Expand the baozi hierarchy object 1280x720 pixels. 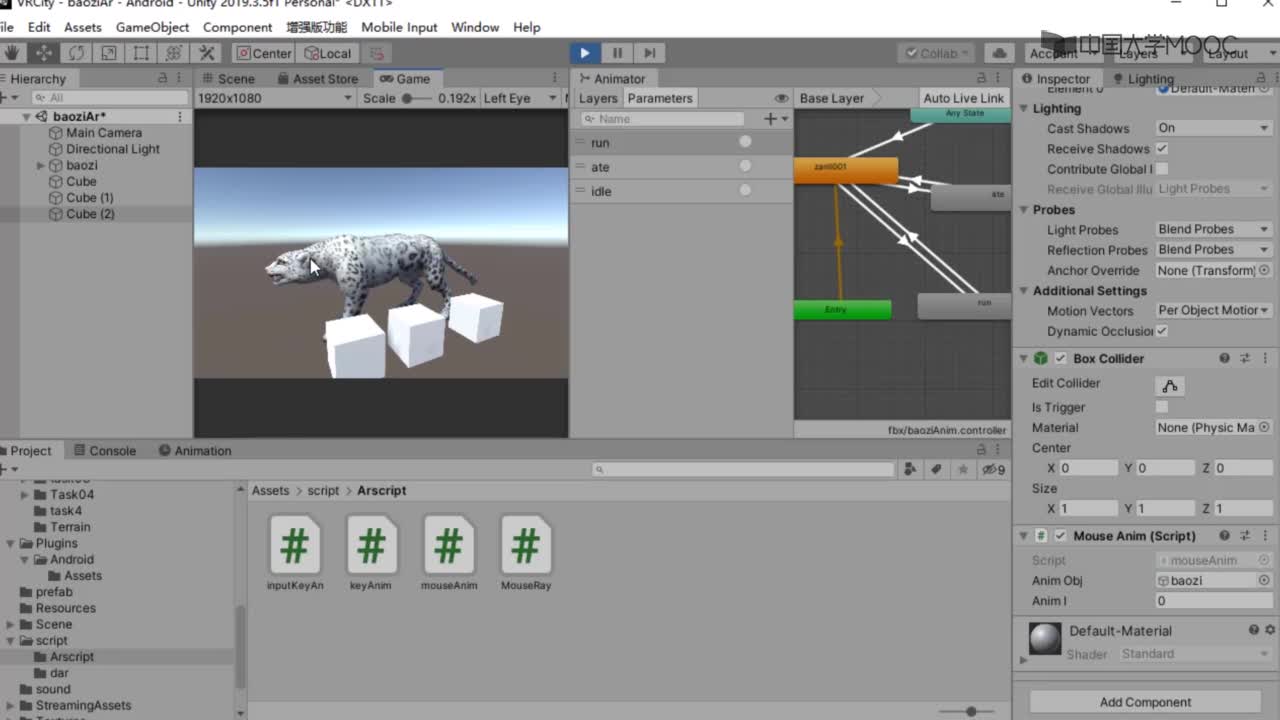pos(41,165)
